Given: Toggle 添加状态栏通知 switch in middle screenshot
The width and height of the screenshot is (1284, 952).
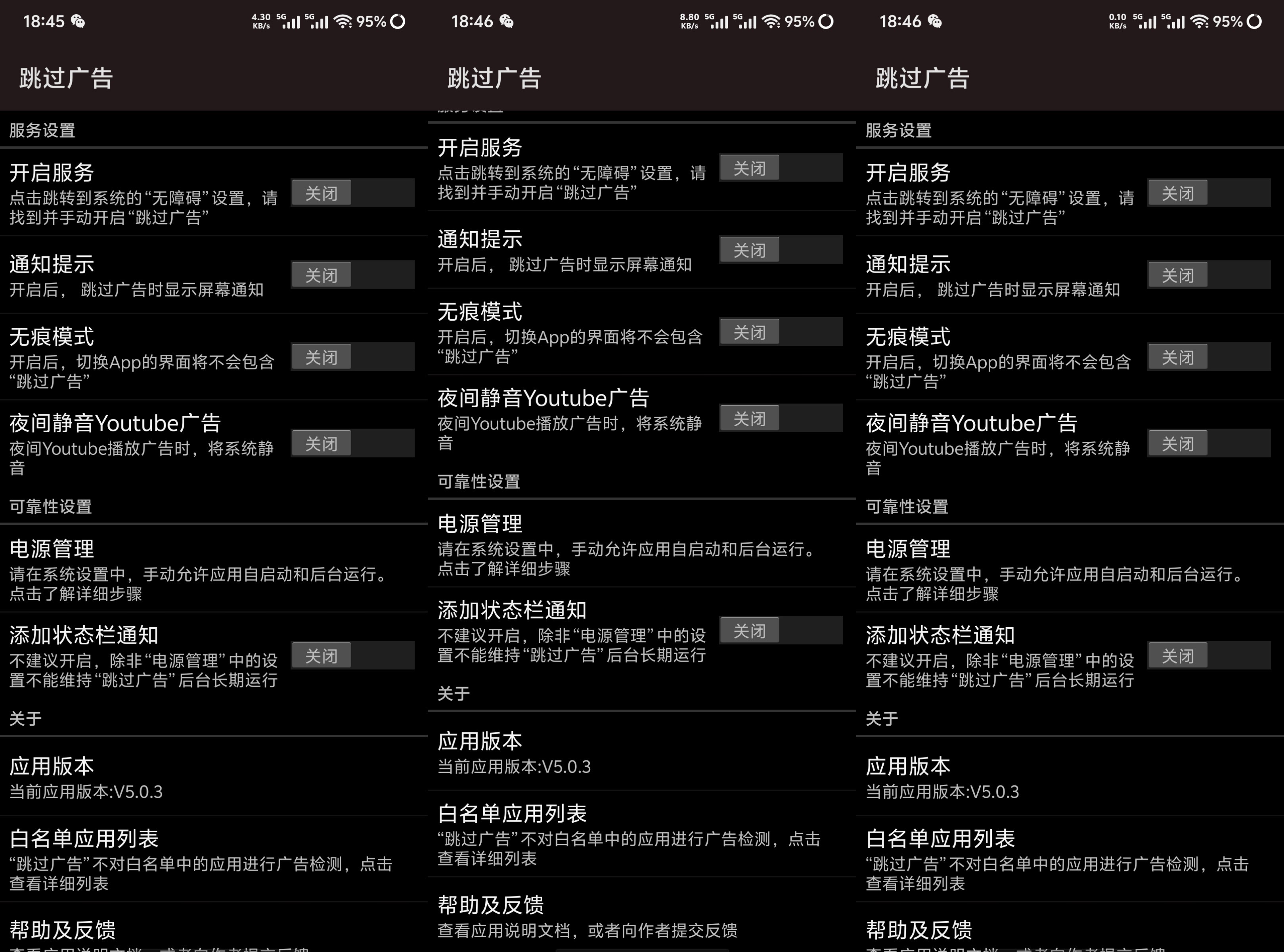Looking at the screenshot, I should click(781, 630).
